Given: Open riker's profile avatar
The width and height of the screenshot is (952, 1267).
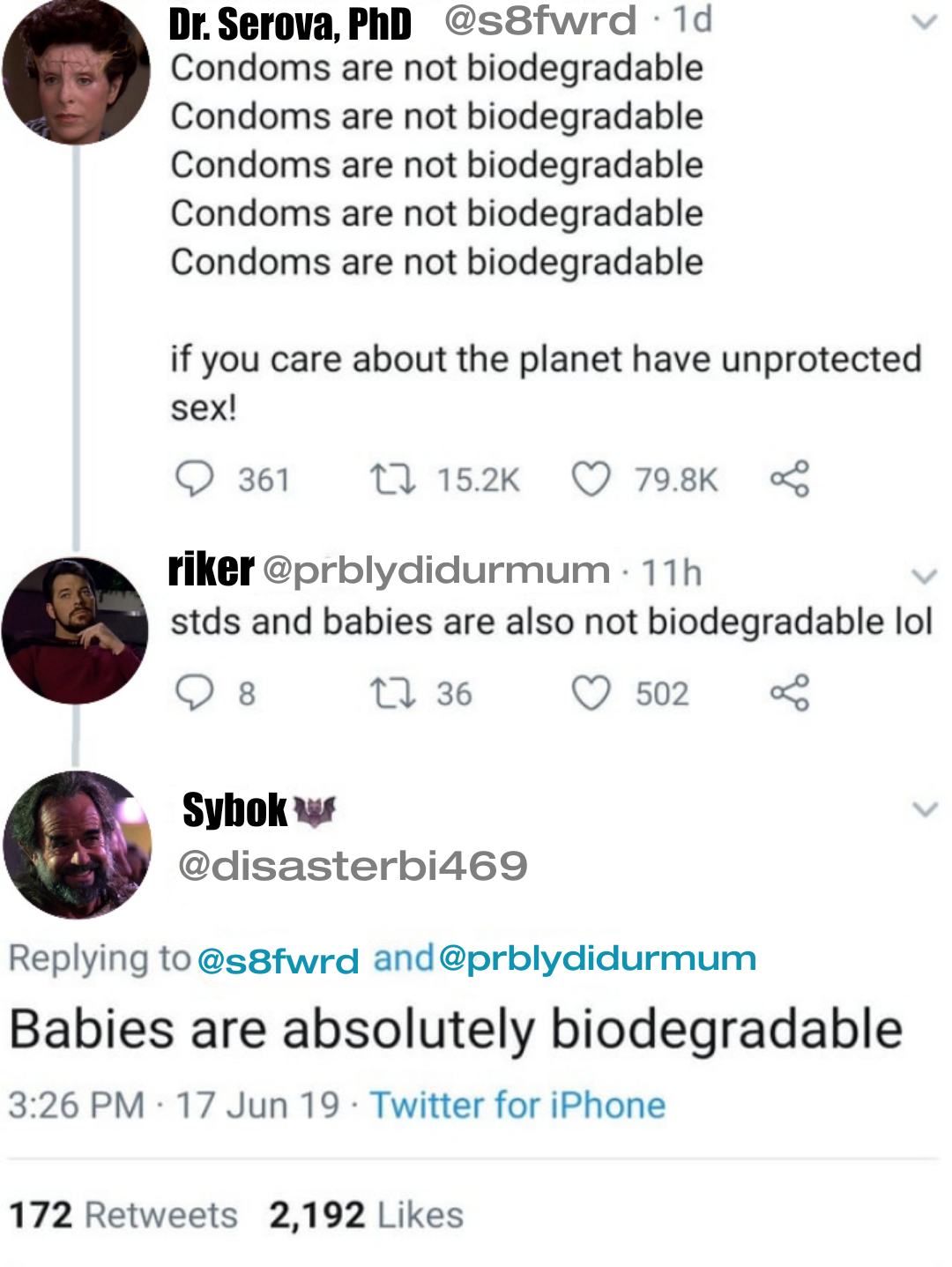Looking at the screenshot, I should 75,630.
